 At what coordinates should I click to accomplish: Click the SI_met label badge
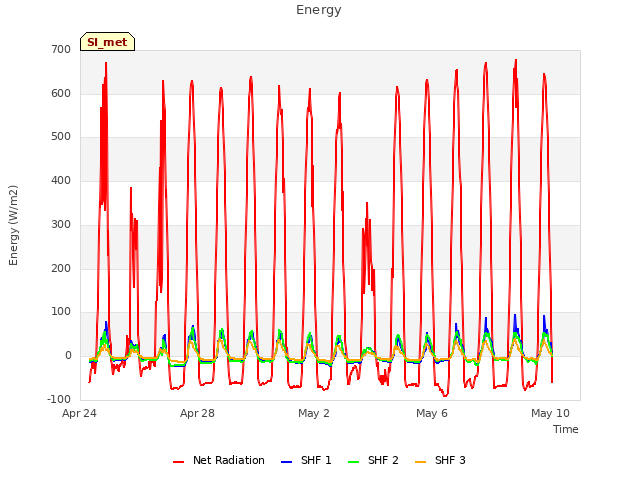click(x=107, y=42)
